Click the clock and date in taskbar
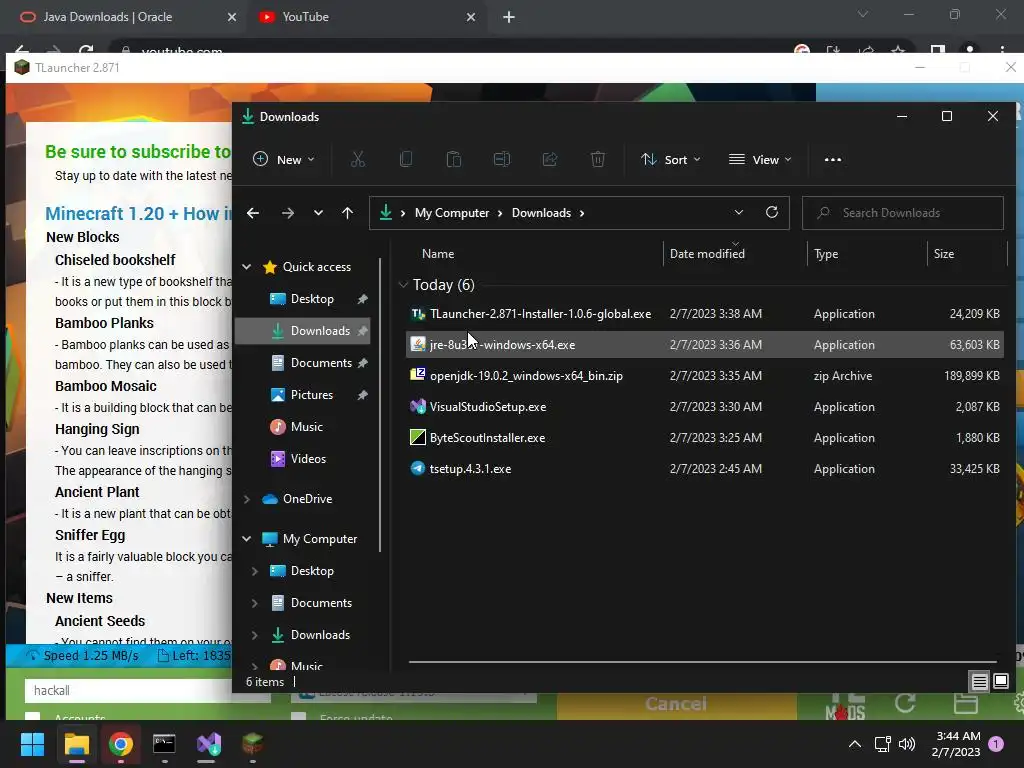The image size is (1024, 768). coord(957,744)
